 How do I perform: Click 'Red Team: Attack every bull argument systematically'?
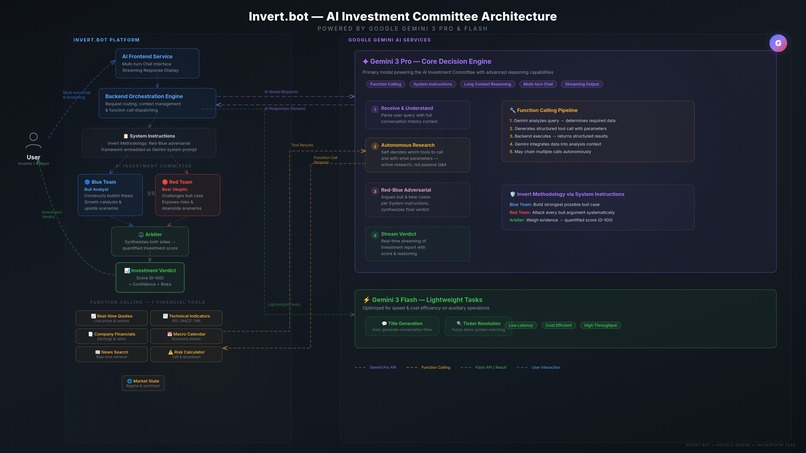click(x=562, y=212)
